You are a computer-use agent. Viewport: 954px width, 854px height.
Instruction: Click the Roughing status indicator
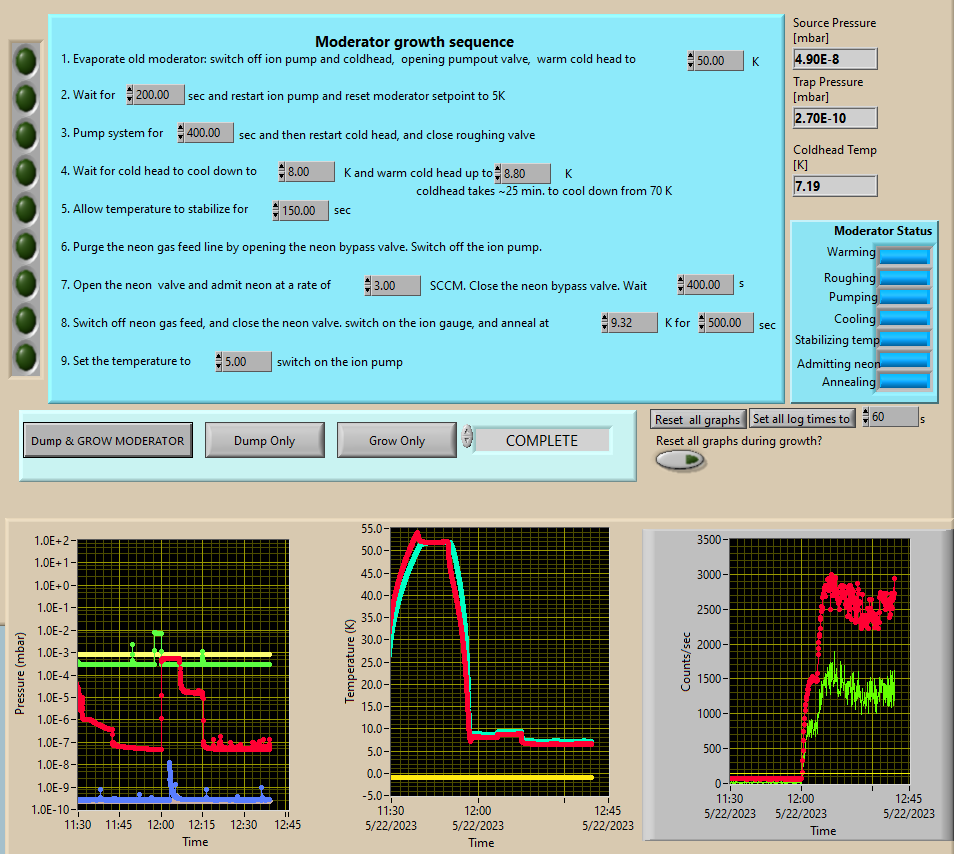coord(904,277)
